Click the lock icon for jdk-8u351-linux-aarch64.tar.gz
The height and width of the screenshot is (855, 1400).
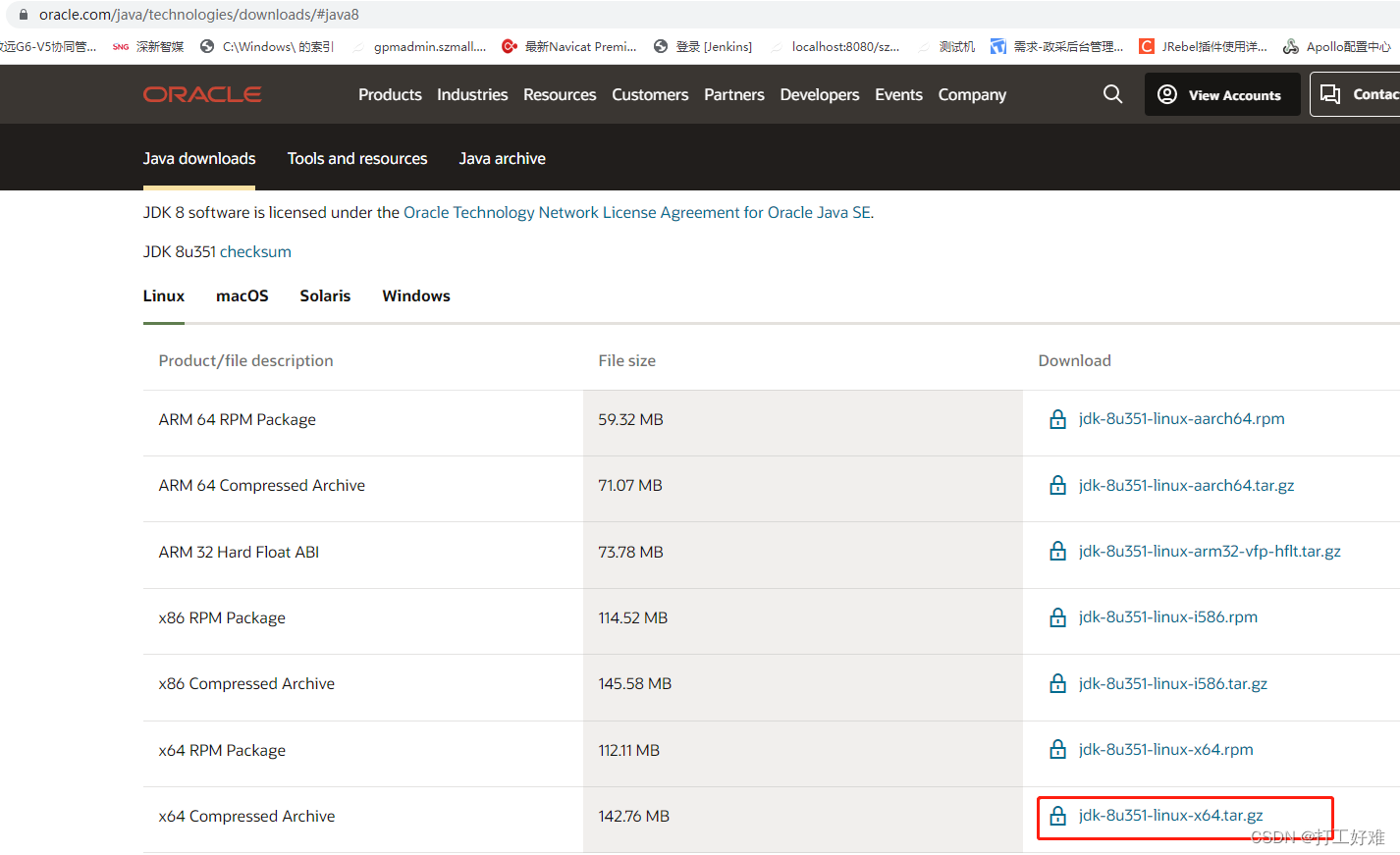(1057, 485)
